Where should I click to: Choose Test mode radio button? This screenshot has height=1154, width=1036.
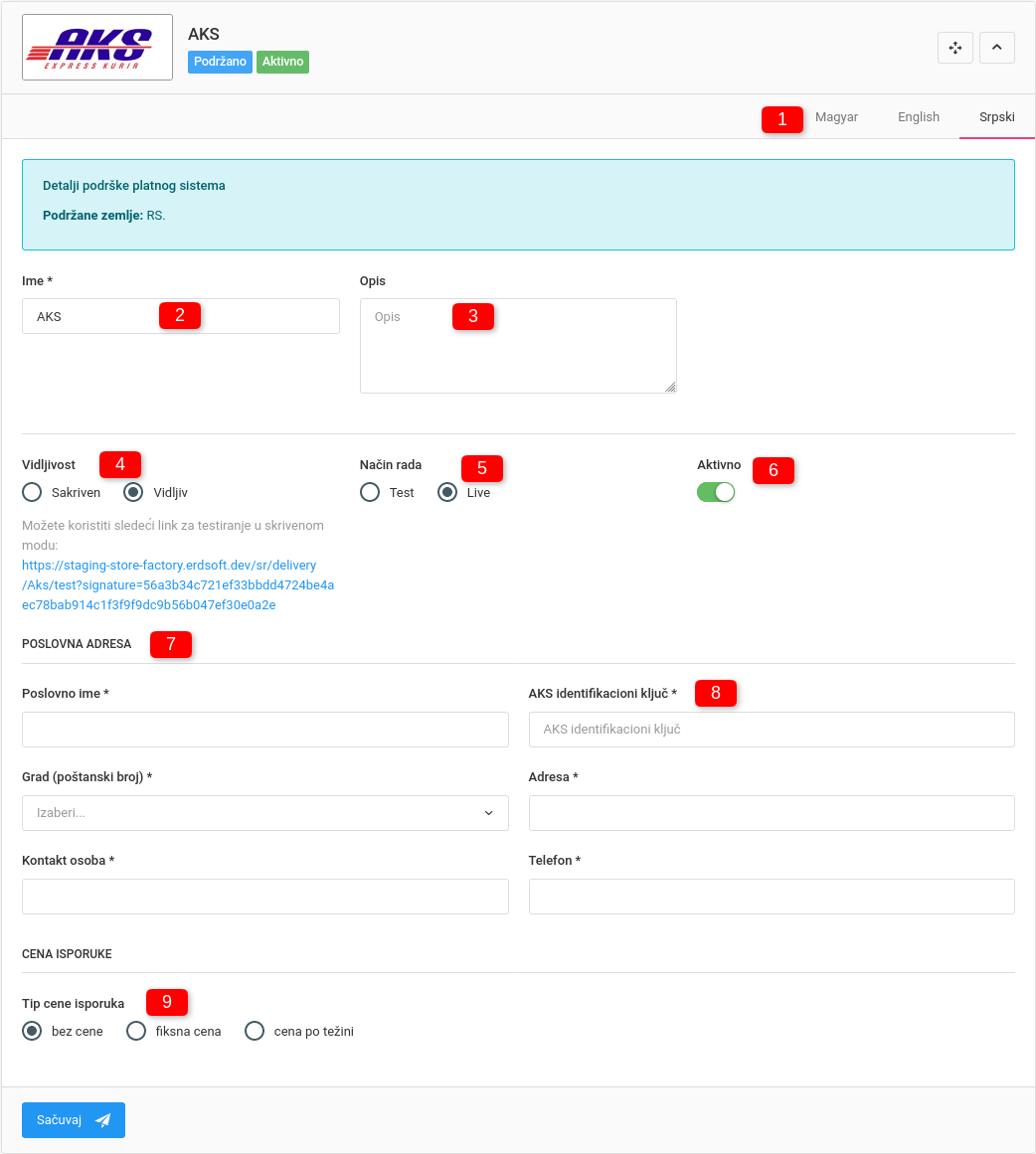[370, 493]
